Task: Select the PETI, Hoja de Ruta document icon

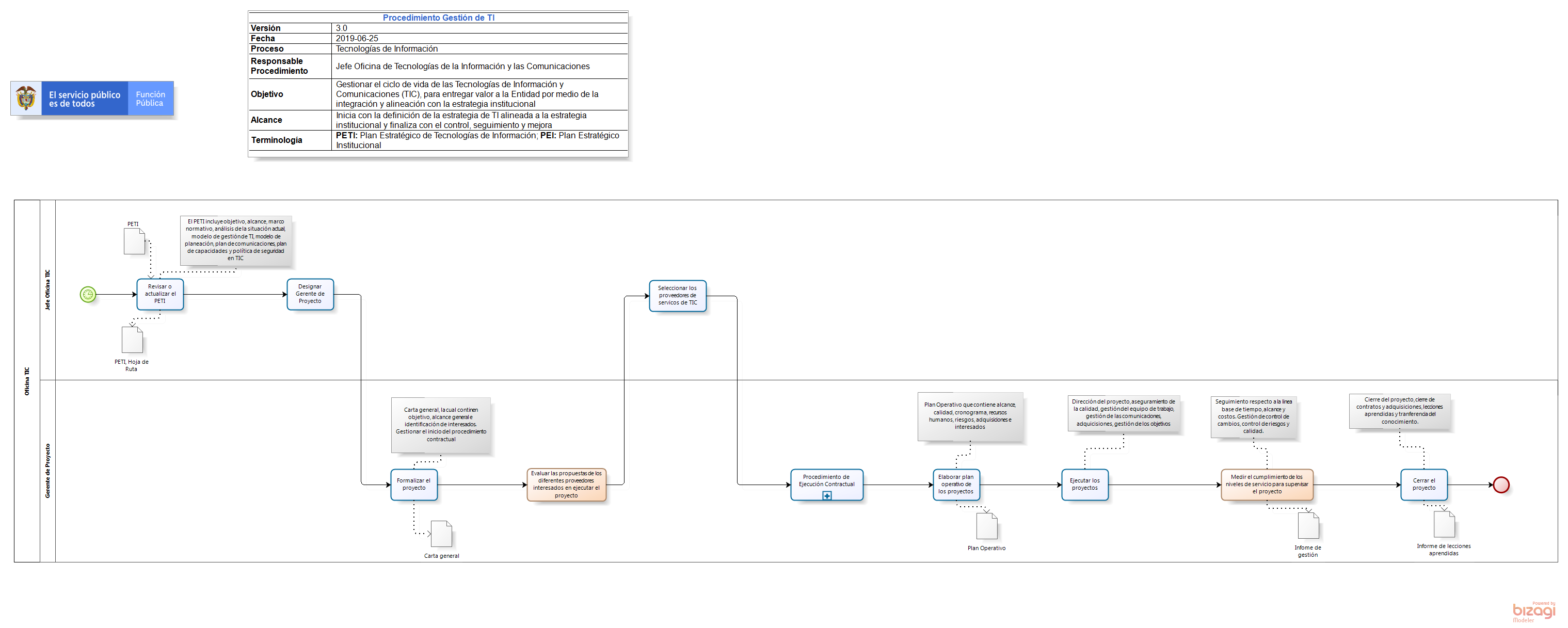Action: coord(132,340)
